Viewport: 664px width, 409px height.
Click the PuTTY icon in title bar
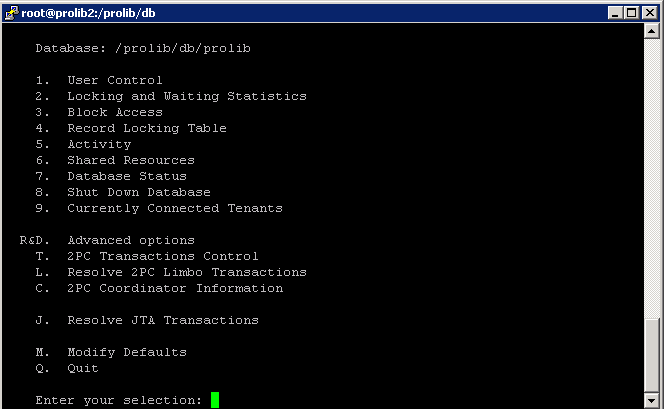pyautogui.click(x=11, y=13)
